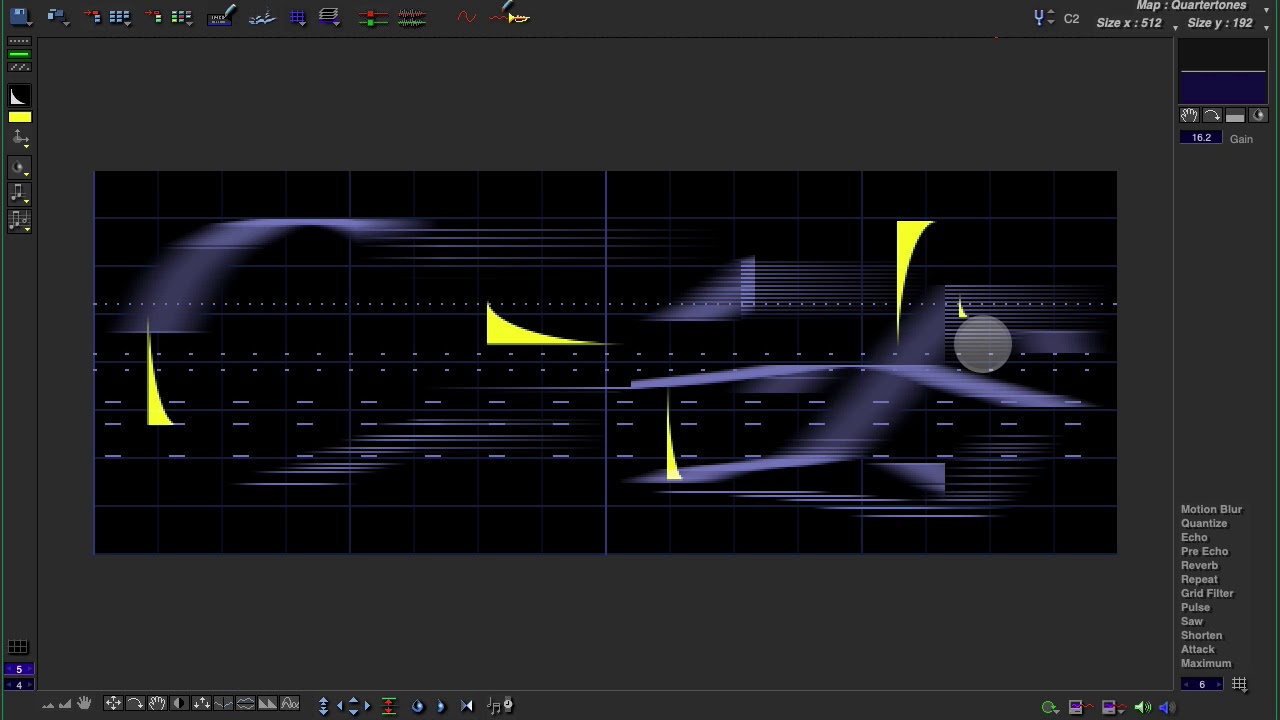This screenshot has width=1280, height=720.
Task: Click the Grid Filter option
Action: point(1207,593)
